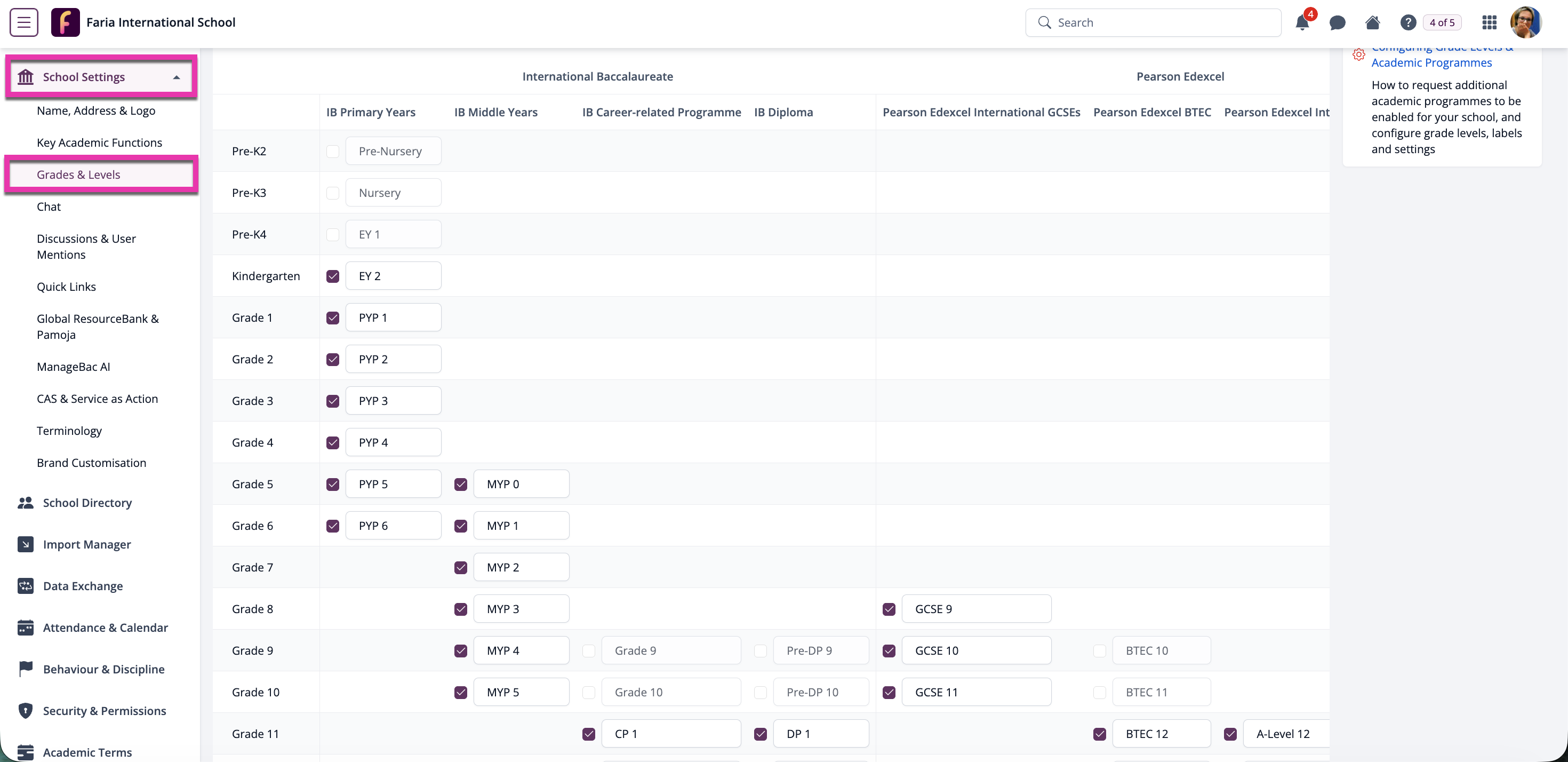Click the help article gear icon

[1358, 54]
